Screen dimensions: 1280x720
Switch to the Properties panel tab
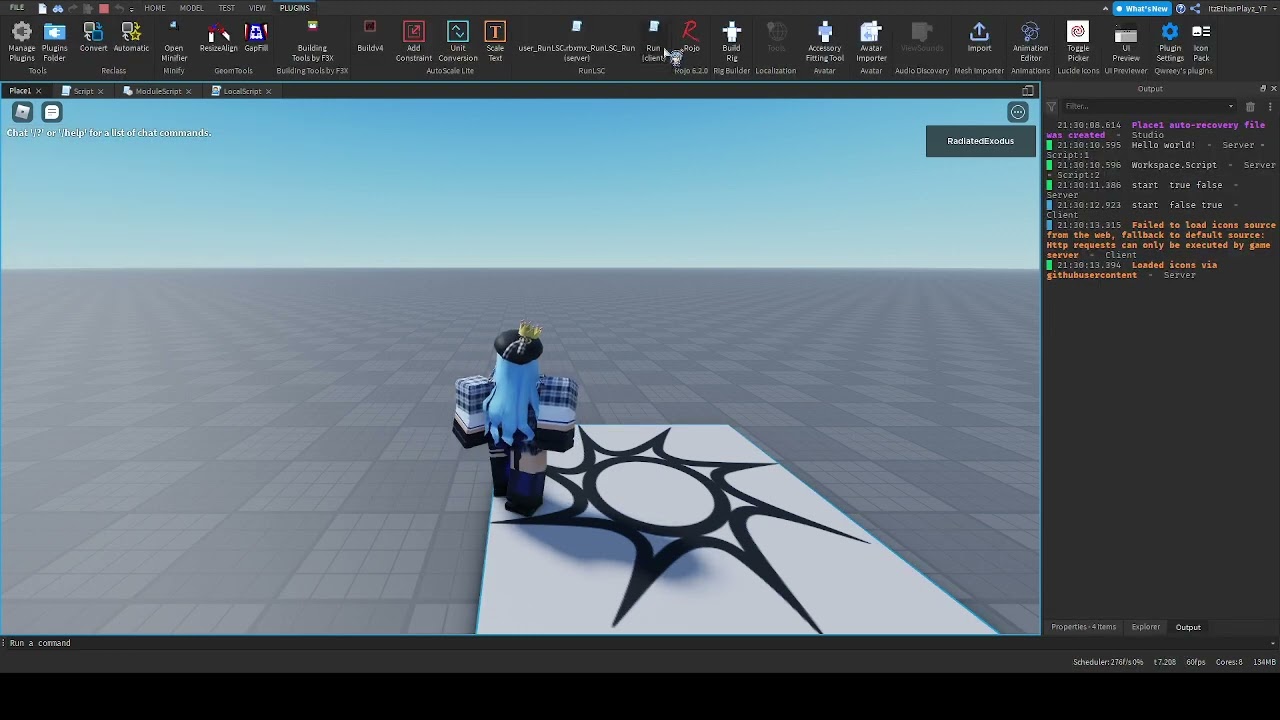pyautogui.click(x=1083, y=627)
